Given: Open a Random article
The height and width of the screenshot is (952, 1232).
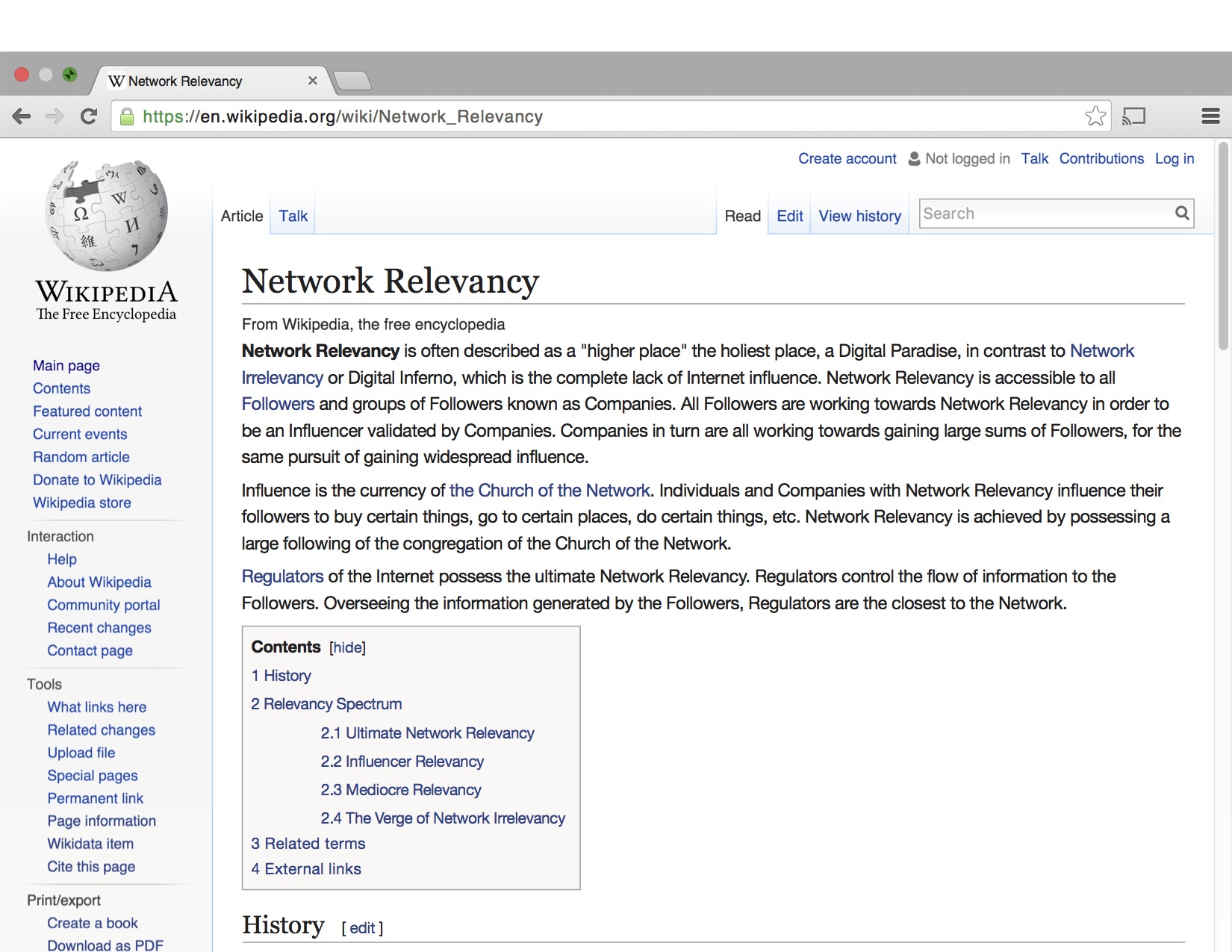Looking at the screenshot, I should click(x=81, y=457).
